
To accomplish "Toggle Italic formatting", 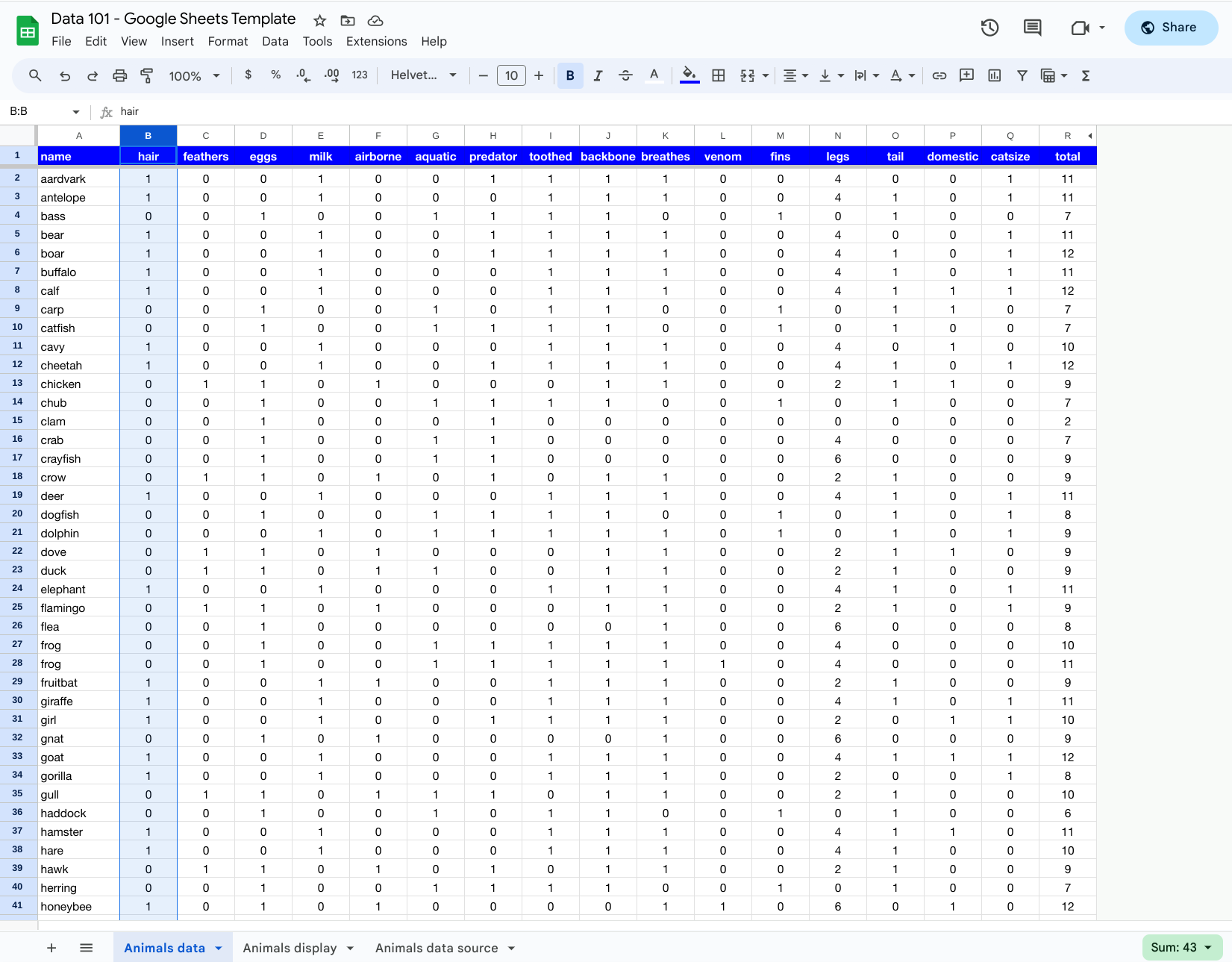I will click(598, 75).
